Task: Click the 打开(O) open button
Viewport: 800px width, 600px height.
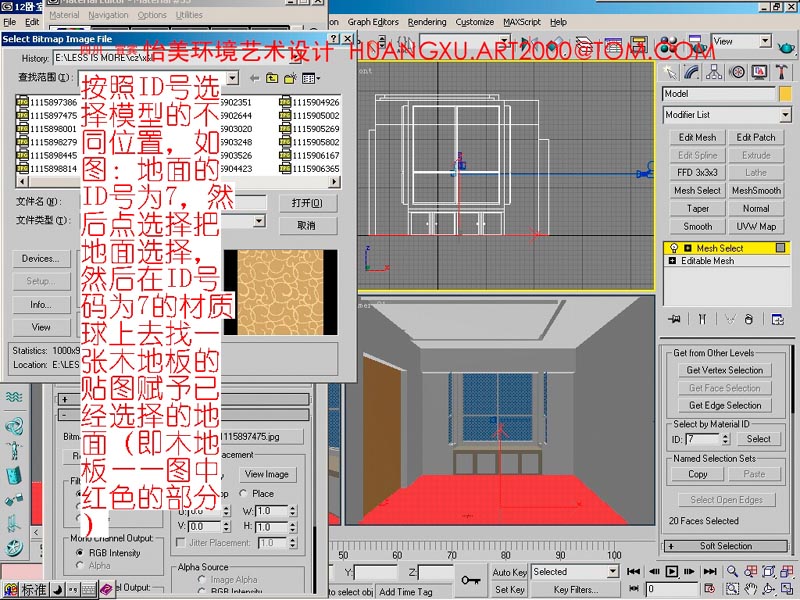Action: pyautogui.click(x=307, y=203)
